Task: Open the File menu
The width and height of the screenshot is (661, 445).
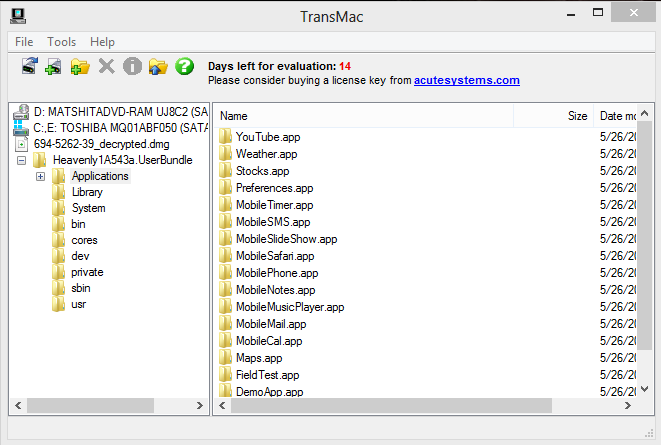Action: [x=24, y=42]
